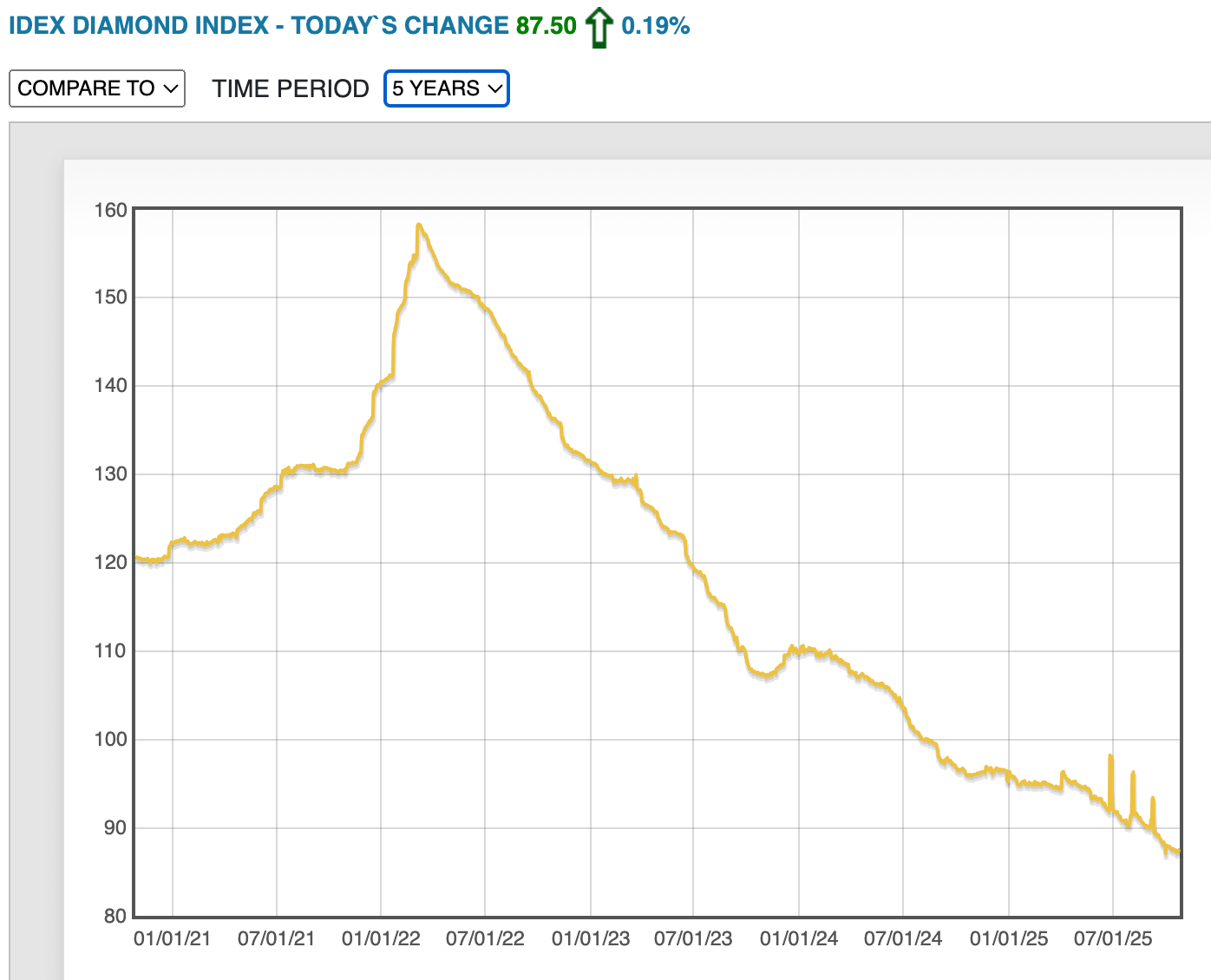This screenshot has width=1211, height=980.
Task: Click the 01/01/21 x-axis date label
Action: pyautogui.click(x=172, y=938)
